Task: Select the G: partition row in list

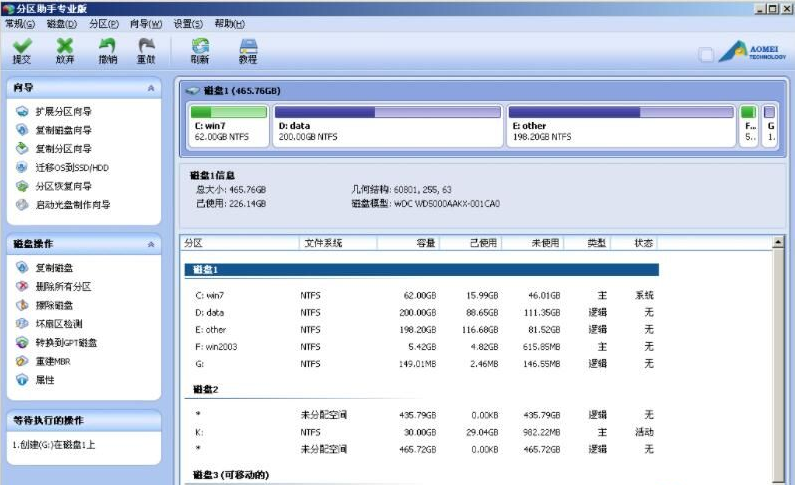Action: (421, 364)
